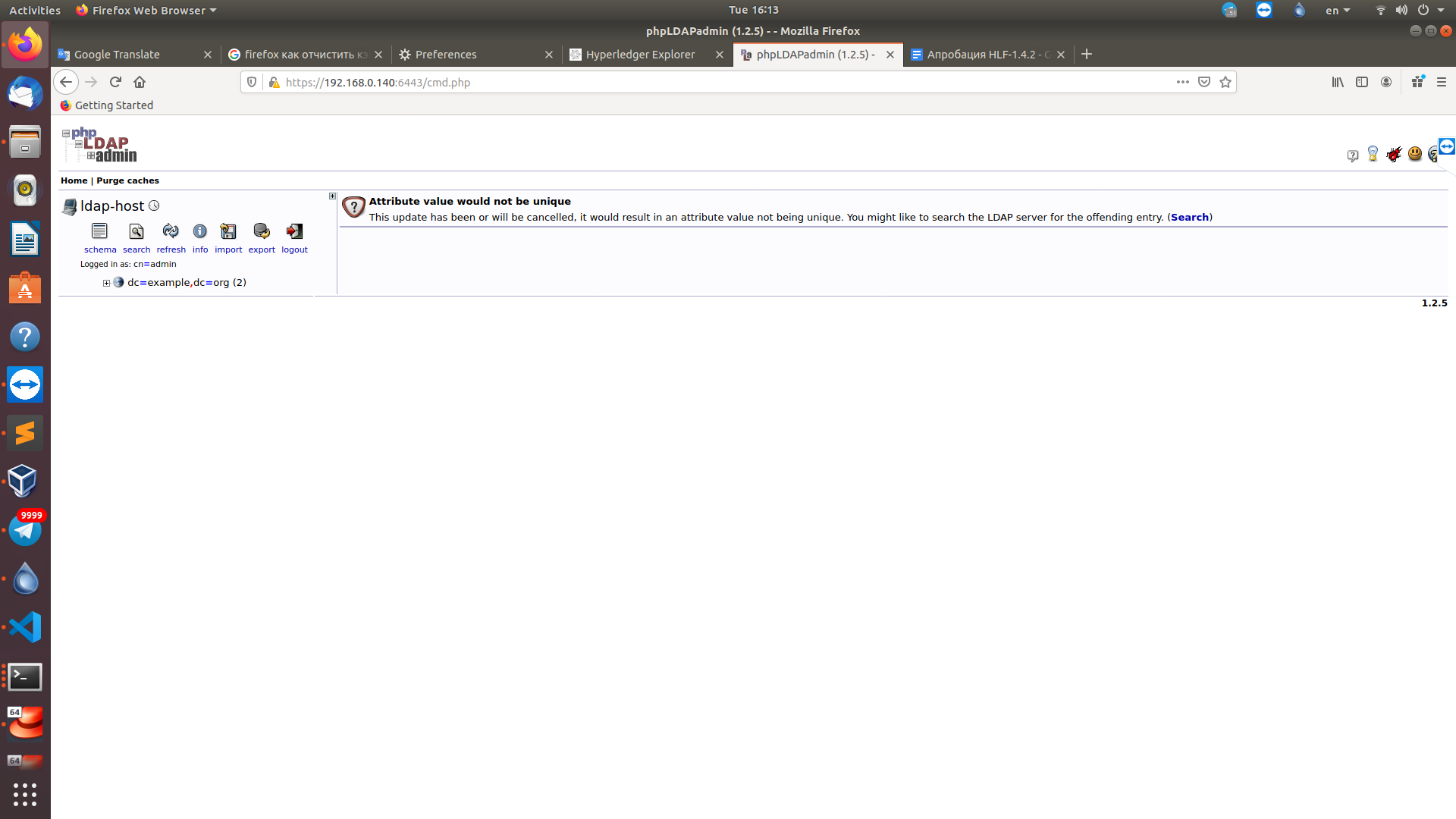Click the smiley donate icon
Viewport: 1456px width, 819px height.
pos(1414,154)
